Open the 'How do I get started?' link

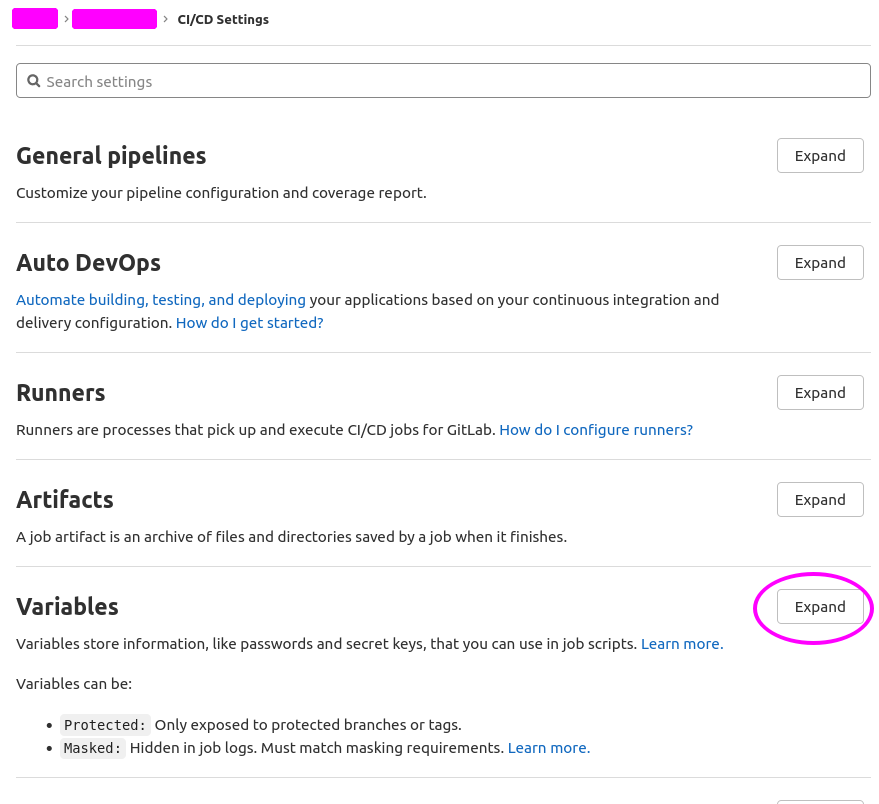point(250,323)
